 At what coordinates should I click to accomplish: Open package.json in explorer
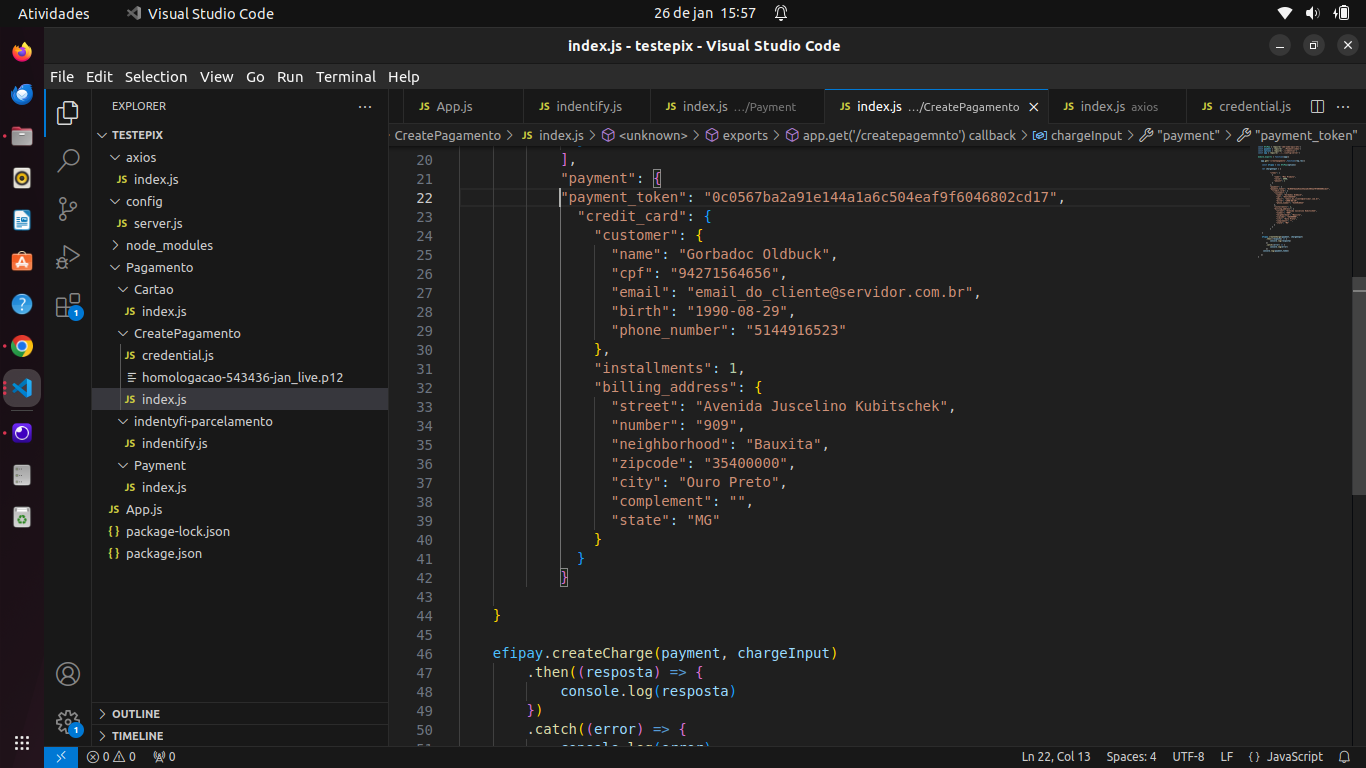[240, 553]
